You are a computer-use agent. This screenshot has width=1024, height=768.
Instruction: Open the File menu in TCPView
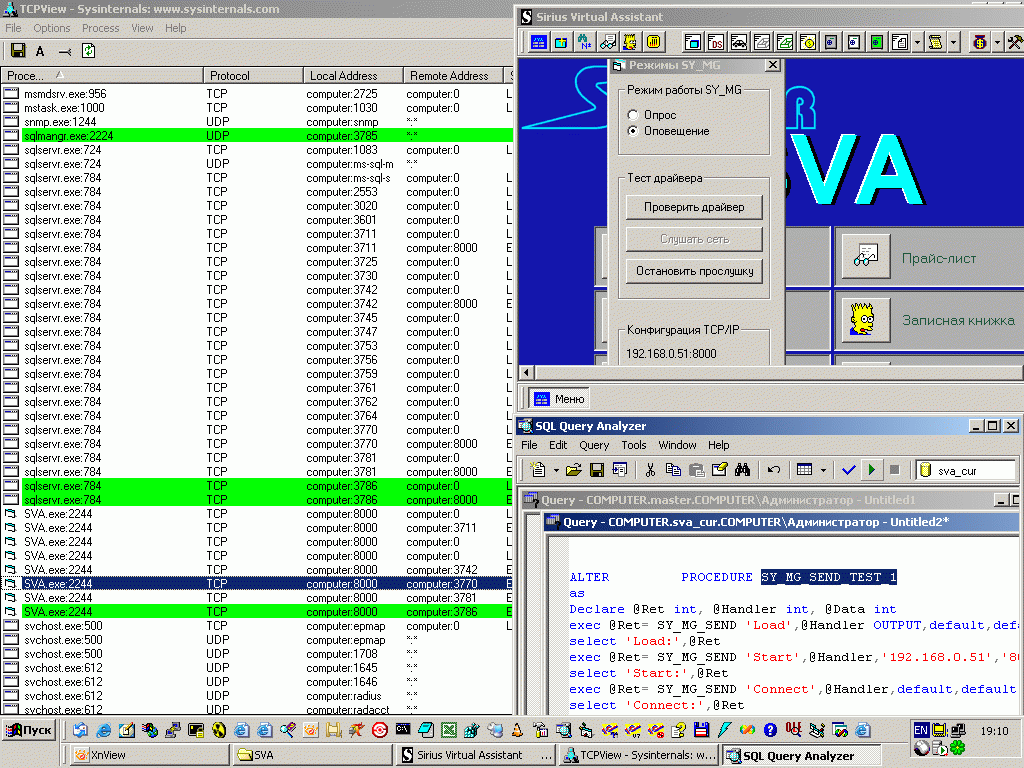tap(13, 28)
